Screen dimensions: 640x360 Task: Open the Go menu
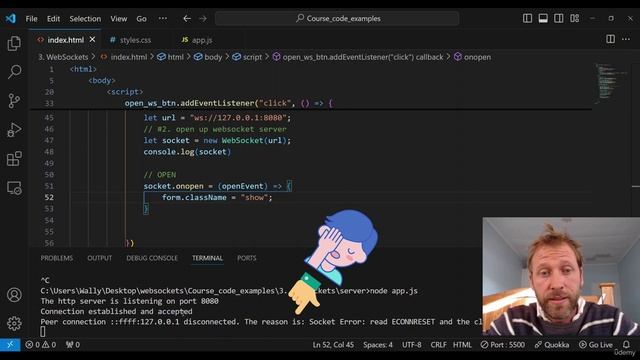point(141,19)
